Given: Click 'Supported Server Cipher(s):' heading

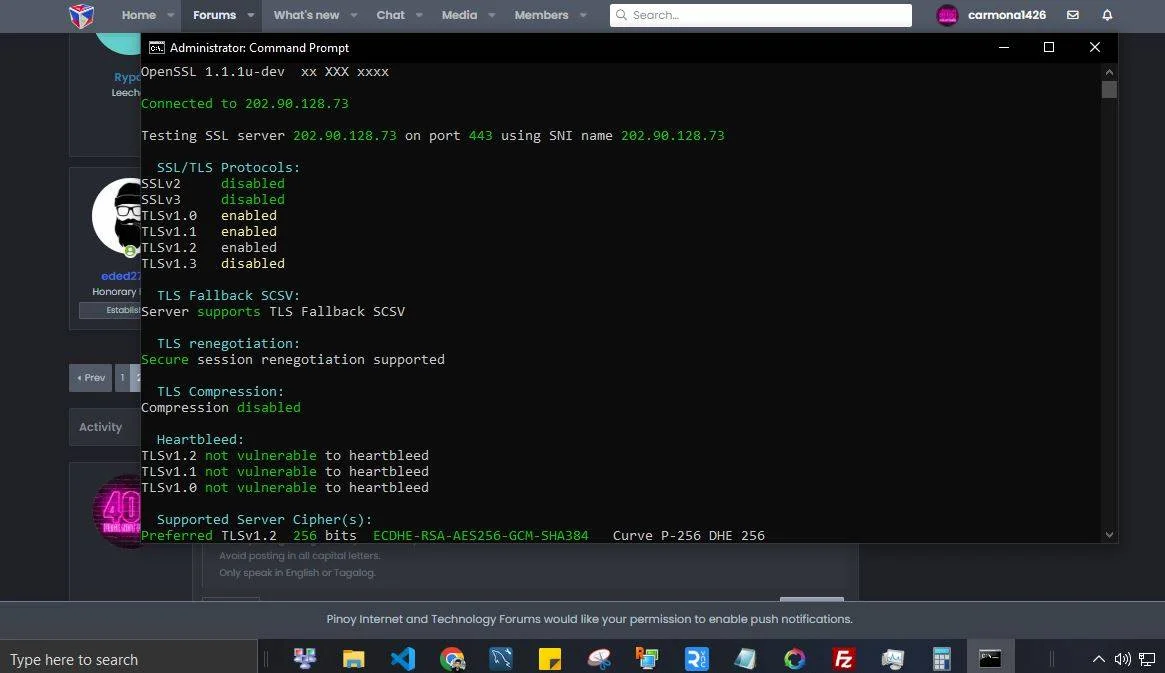Looking at the screenshot, I should (265, 519).
